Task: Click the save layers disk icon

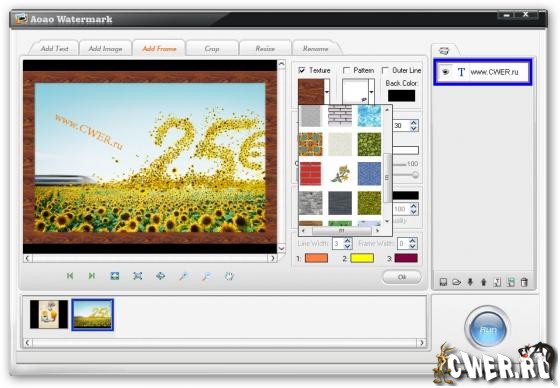Action: [443, 282]
